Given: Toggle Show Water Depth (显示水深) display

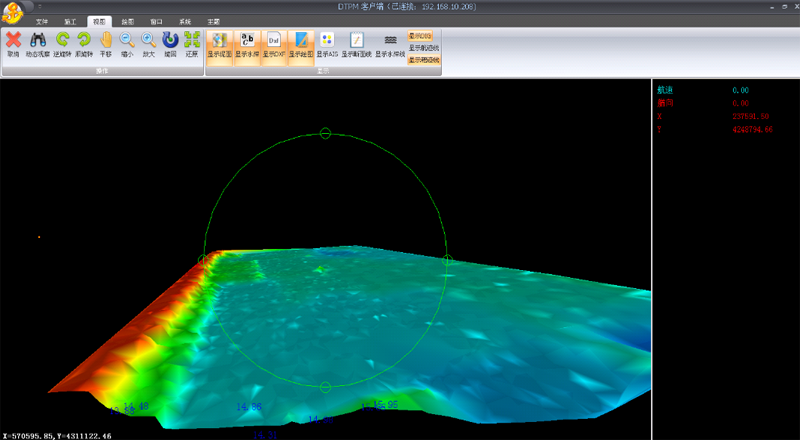Looking at the screenshot, I should coord(246,45).
